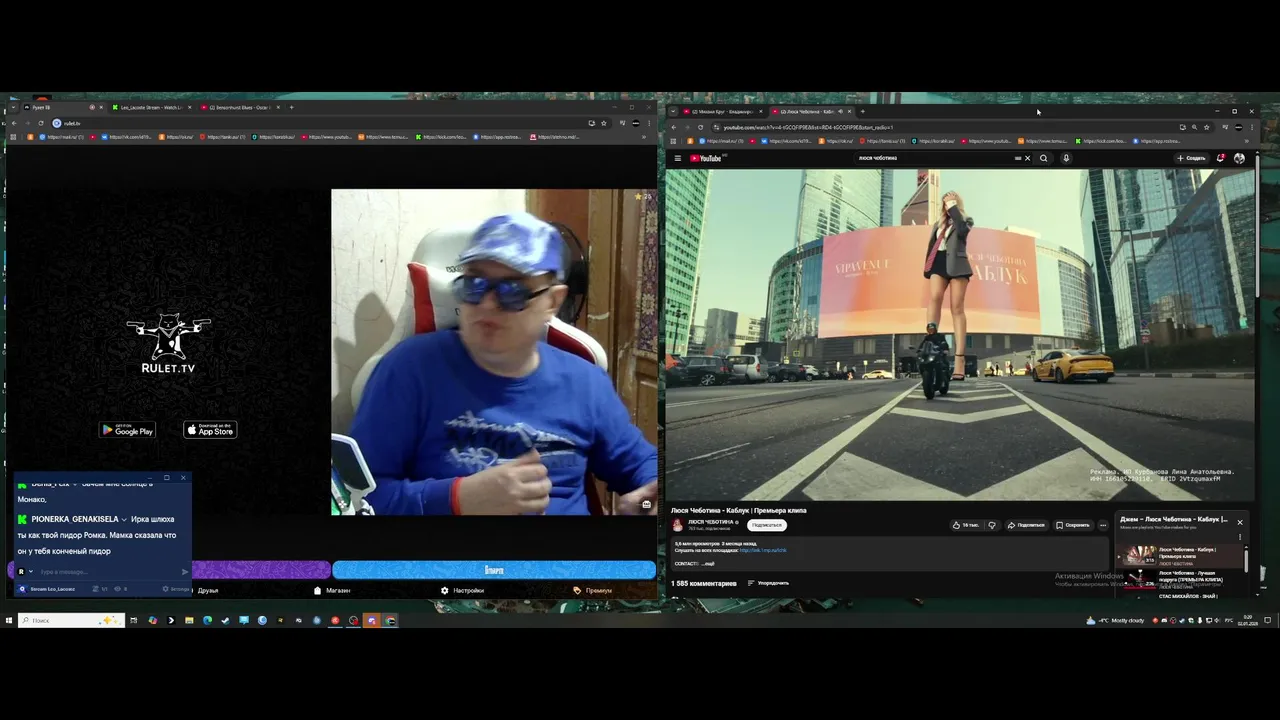Close the chat overlay popup
This screenshot has width=1280, height=720.
click(183, 478)
